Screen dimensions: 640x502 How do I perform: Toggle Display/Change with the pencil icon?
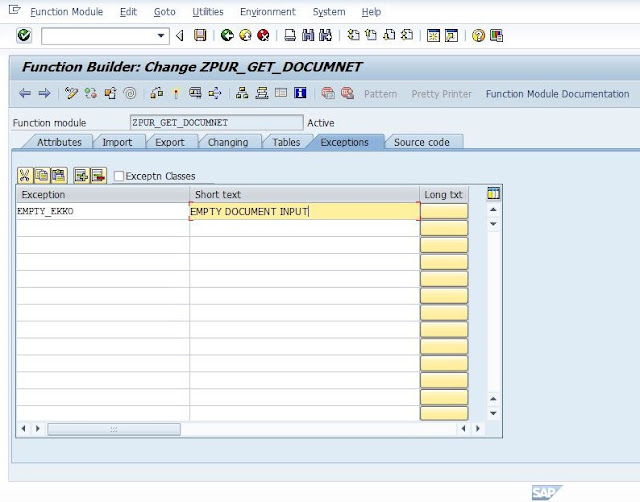pos(71,93)
